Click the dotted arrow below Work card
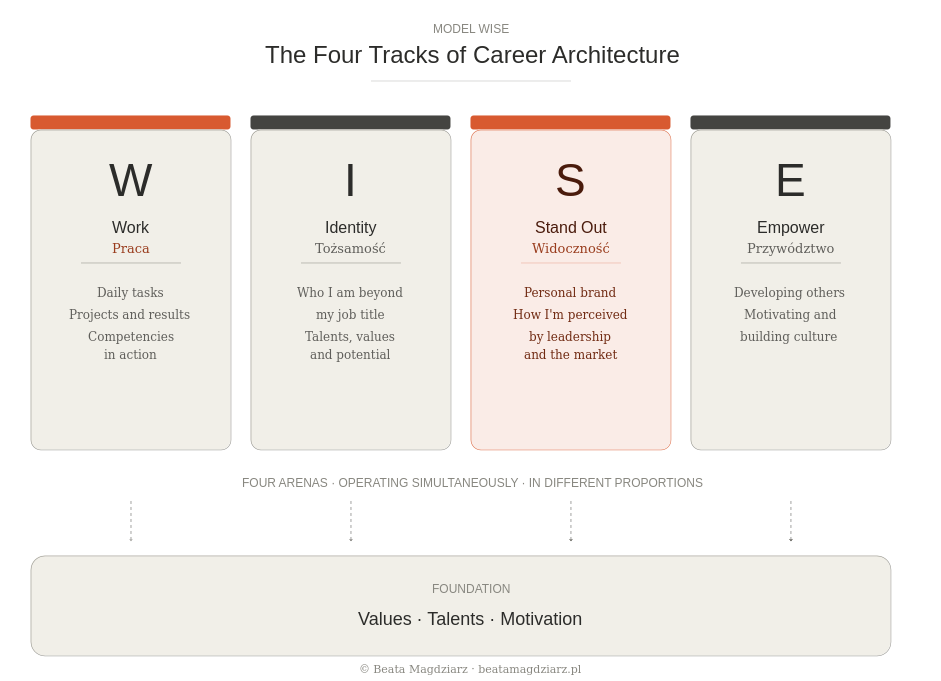The height and width of the screenshot is (681, 941). [x=131, y=521]
